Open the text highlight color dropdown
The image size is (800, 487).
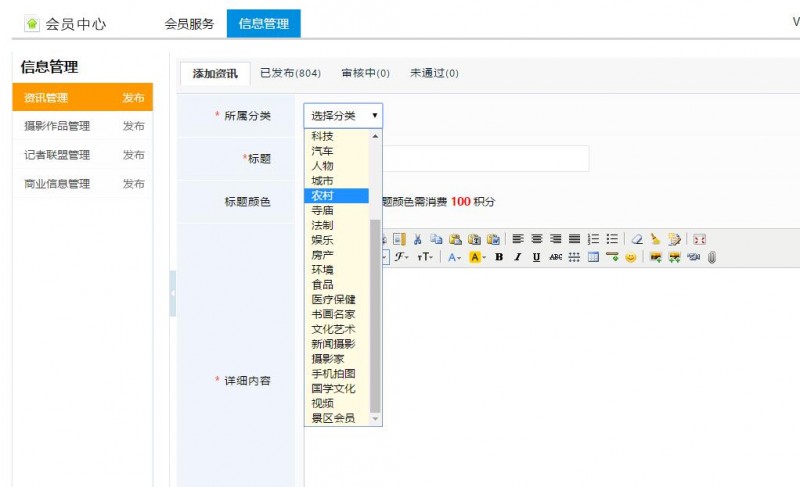(x=477, y=257)
